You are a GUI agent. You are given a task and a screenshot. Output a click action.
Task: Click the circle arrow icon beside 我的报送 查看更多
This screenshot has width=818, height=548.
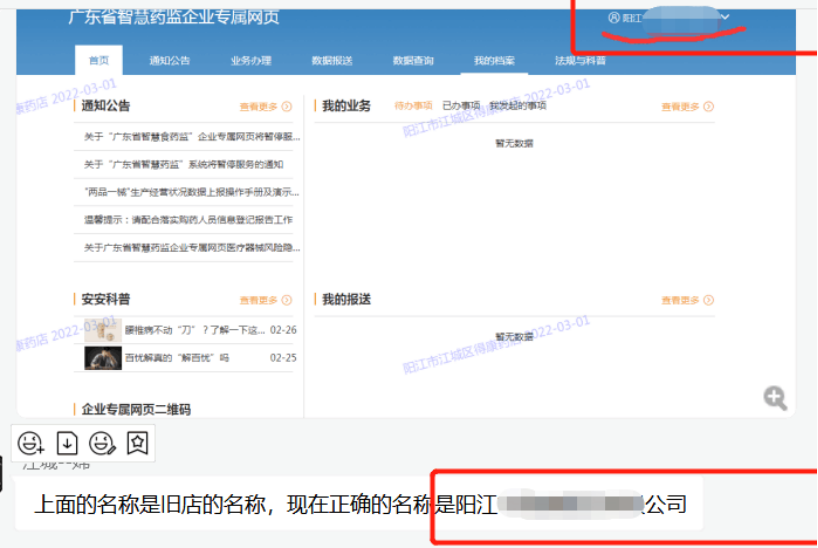click(708, 300)
